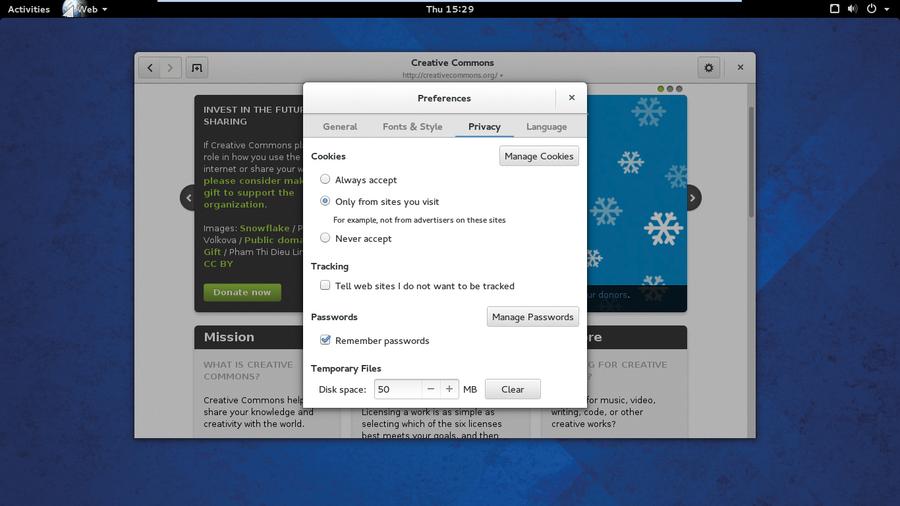
Task: Select the first green carousel dot
Action: 661,89
